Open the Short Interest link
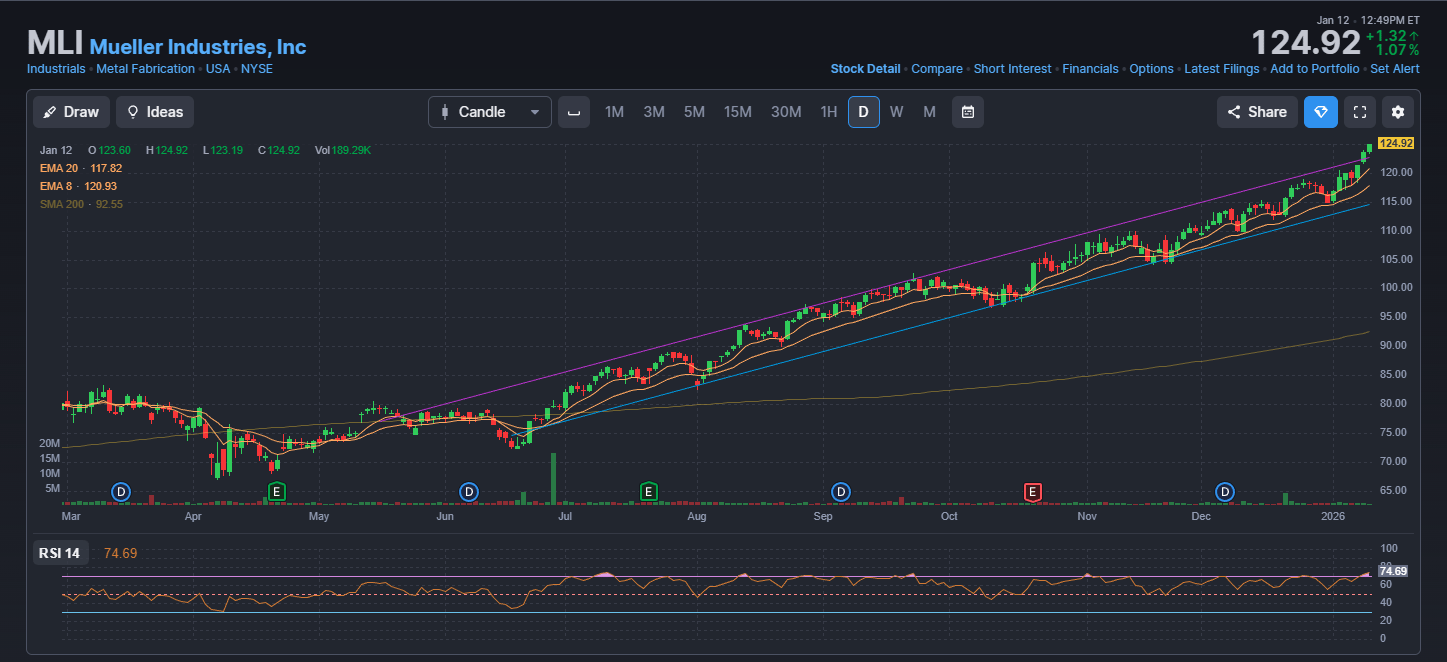 (x=1012, y=69)
